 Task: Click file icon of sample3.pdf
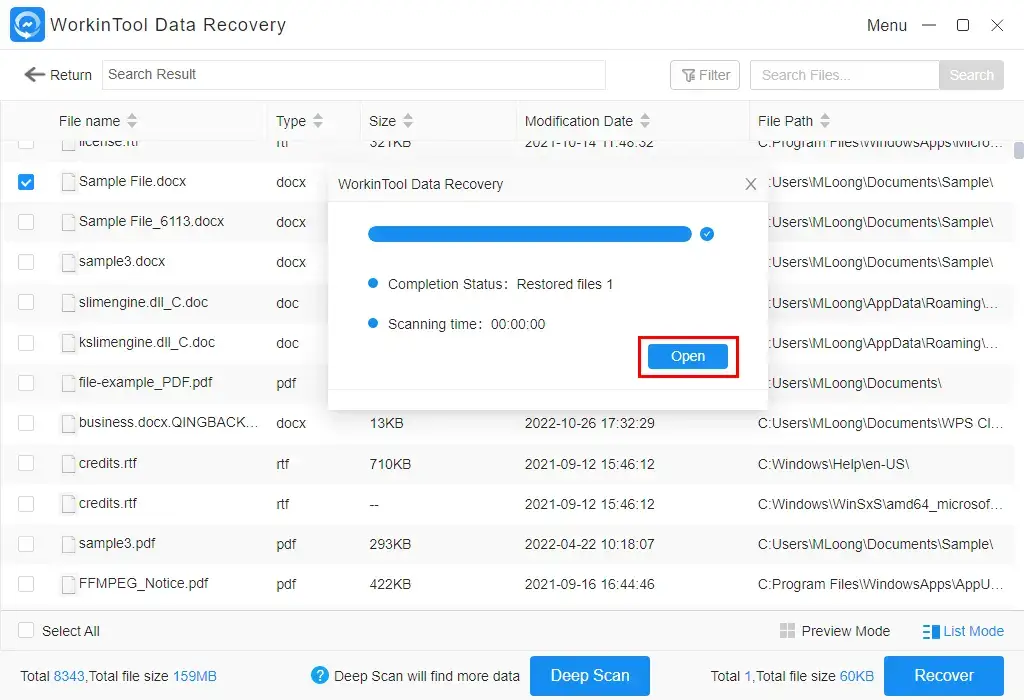(x=68, y=544)
